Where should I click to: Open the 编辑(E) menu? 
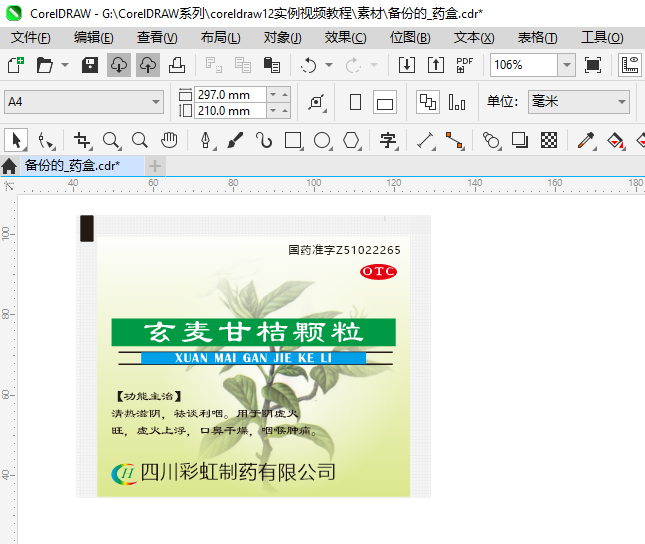click(x=93, y=38)
